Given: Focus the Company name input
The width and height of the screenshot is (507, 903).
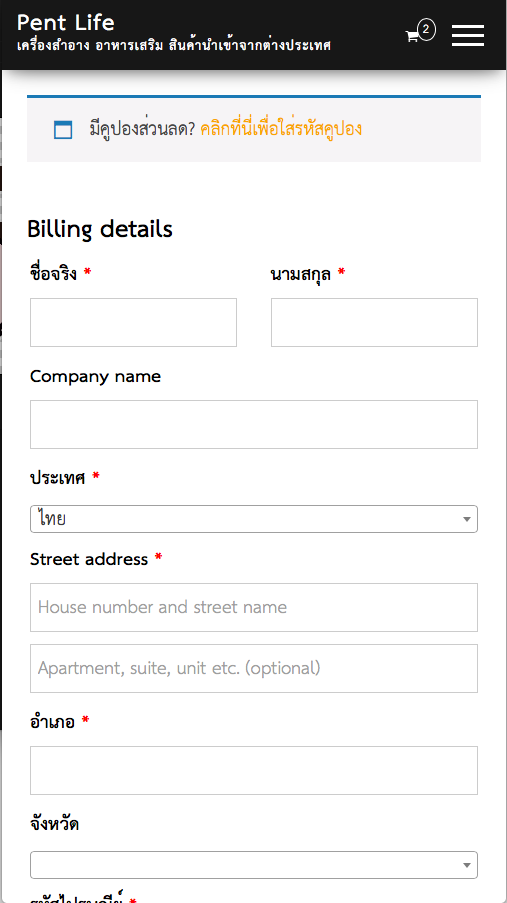Looking at the screenshot, I should click(254, 424).
